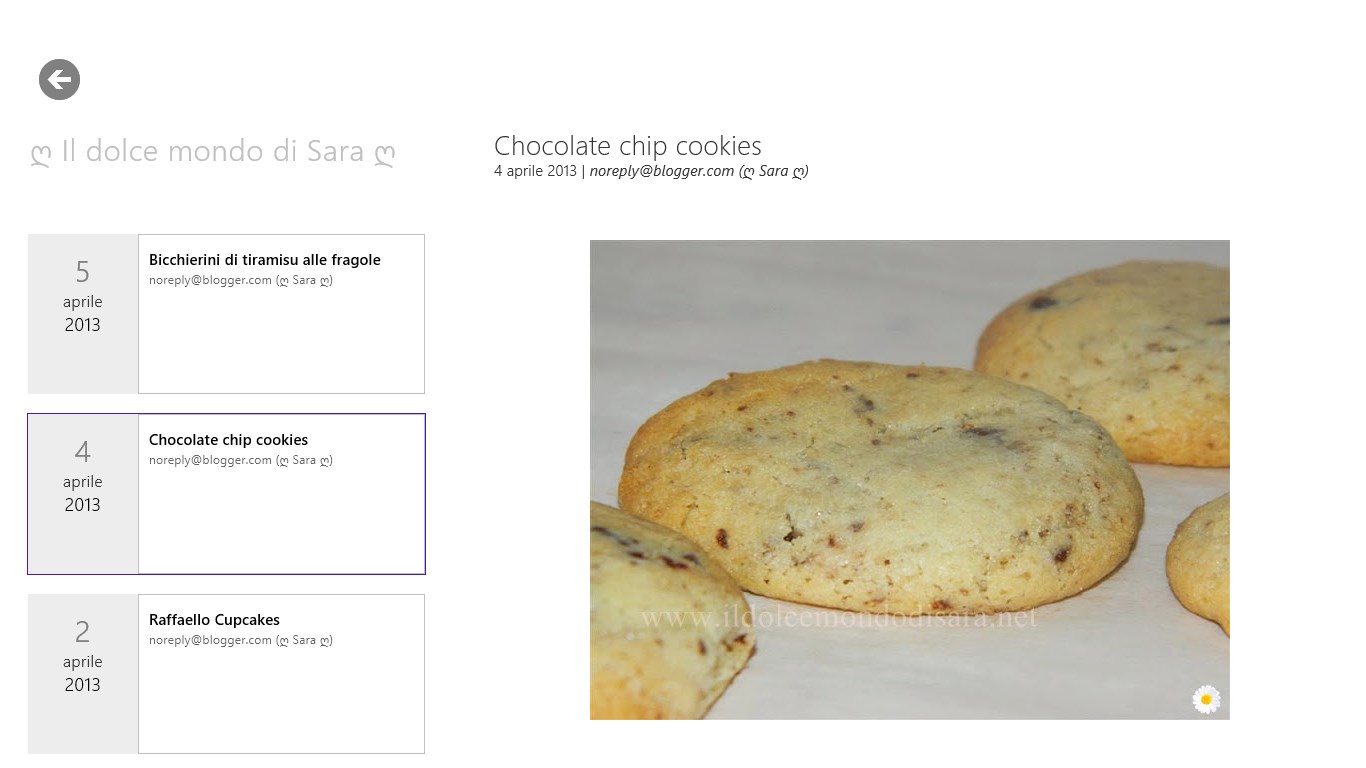Screen dimensions: 1366x768
Task: Click the daisy flower icon on the photo
Action: click(1207, 699)
